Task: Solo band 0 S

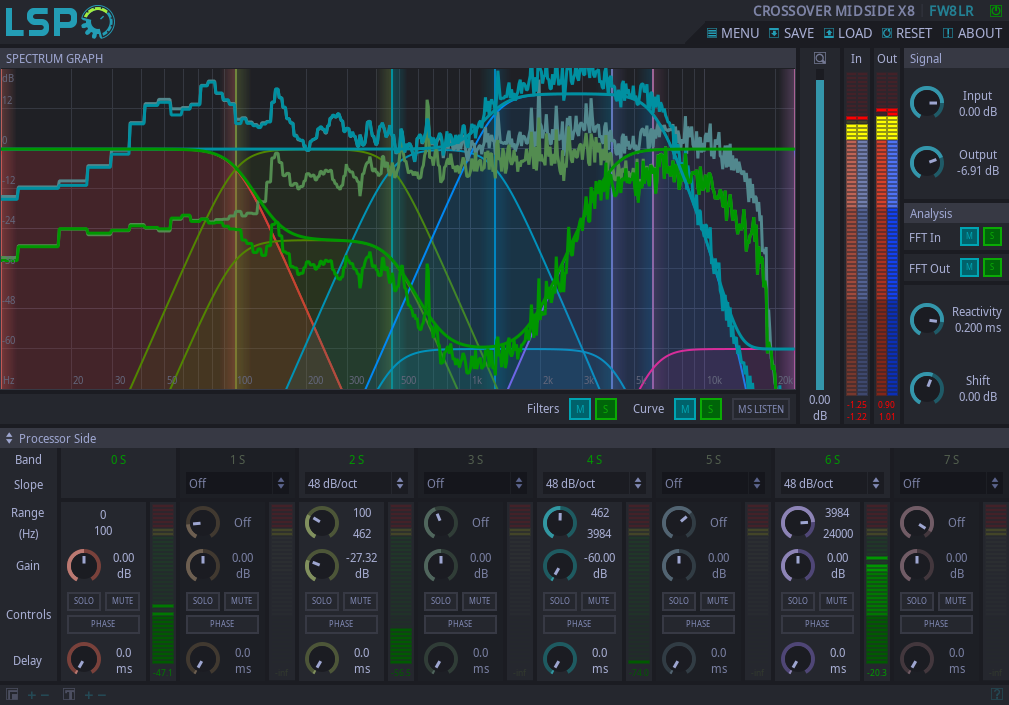Action: 84,601
